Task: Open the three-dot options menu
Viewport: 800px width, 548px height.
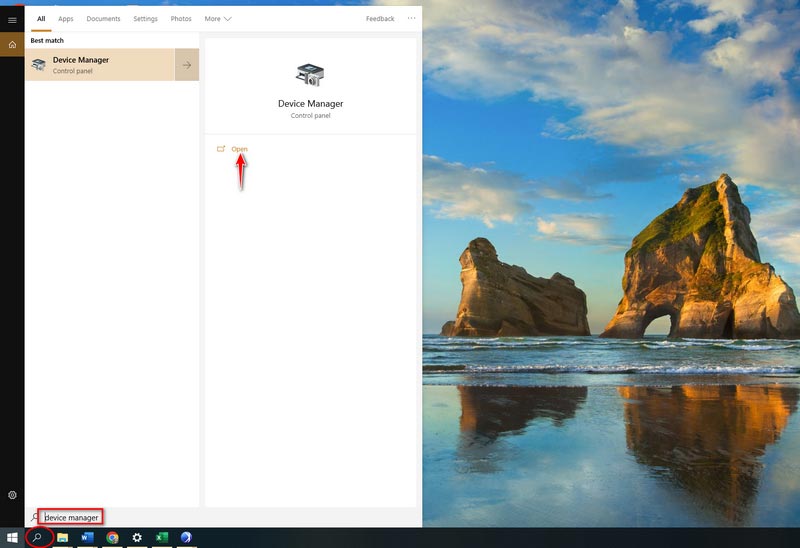Action: click(411, 18)
